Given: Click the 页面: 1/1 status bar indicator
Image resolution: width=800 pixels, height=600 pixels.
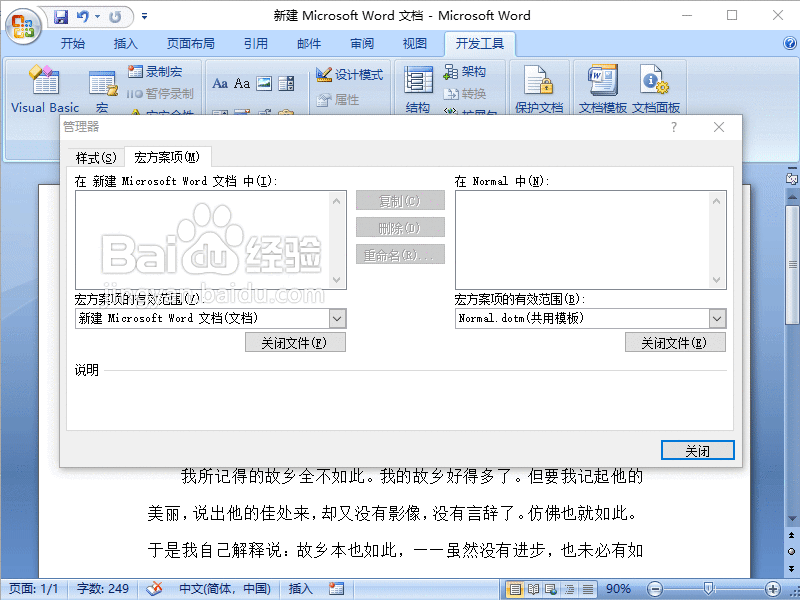Looking at the screenshot, I should coord(34,589).
